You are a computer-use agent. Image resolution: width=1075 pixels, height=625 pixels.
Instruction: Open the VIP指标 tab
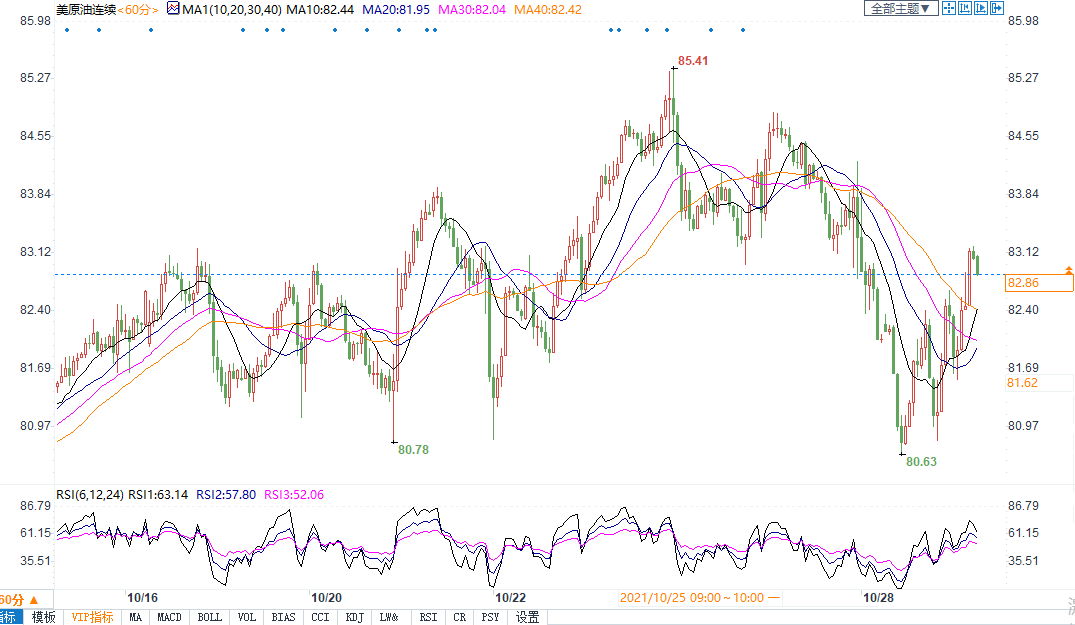coord(92,617)
